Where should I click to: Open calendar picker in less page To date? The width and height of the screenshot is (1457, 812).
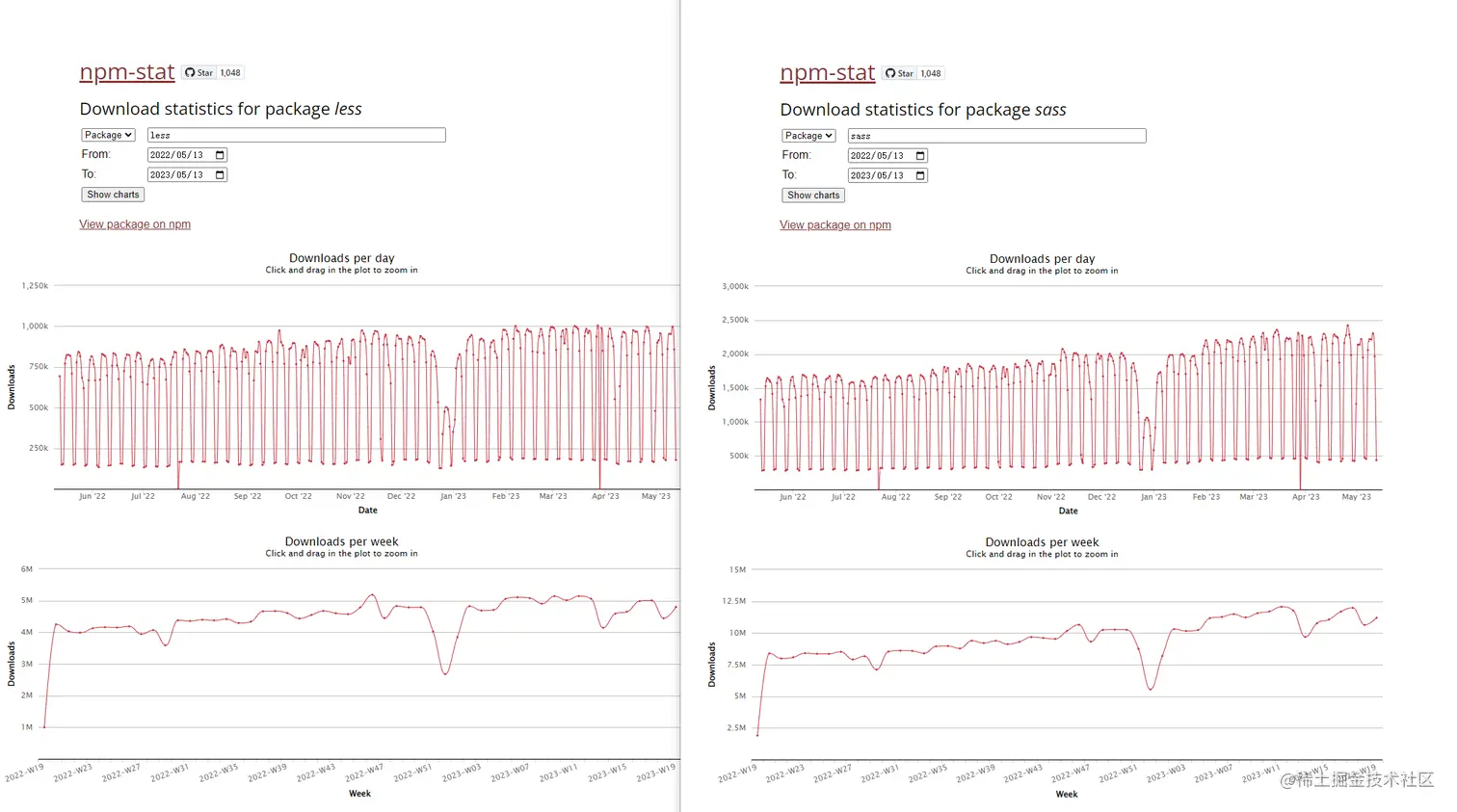click(x=220, y=175)
